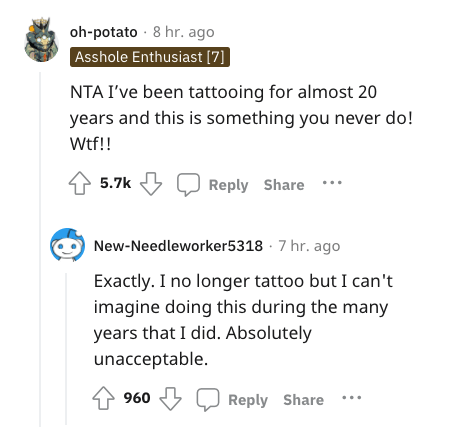451x427 pixels.
Task: Share oh-potato's comment
Action: point(284,185)
